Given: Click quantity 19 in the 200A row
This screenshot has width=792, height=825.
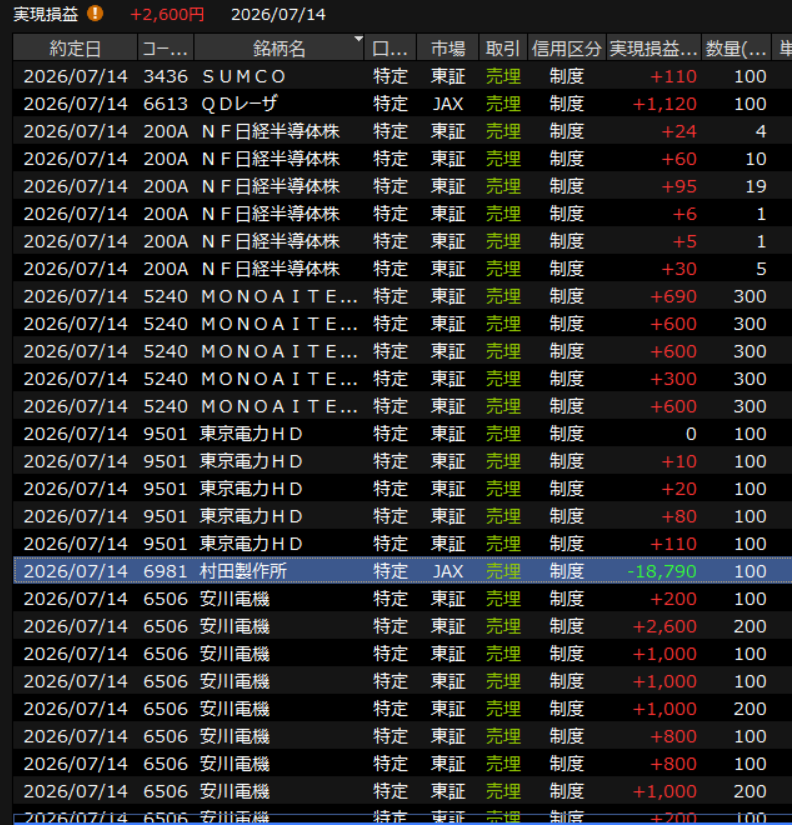Looking at the screenshot, I should (x=756, y=186).
